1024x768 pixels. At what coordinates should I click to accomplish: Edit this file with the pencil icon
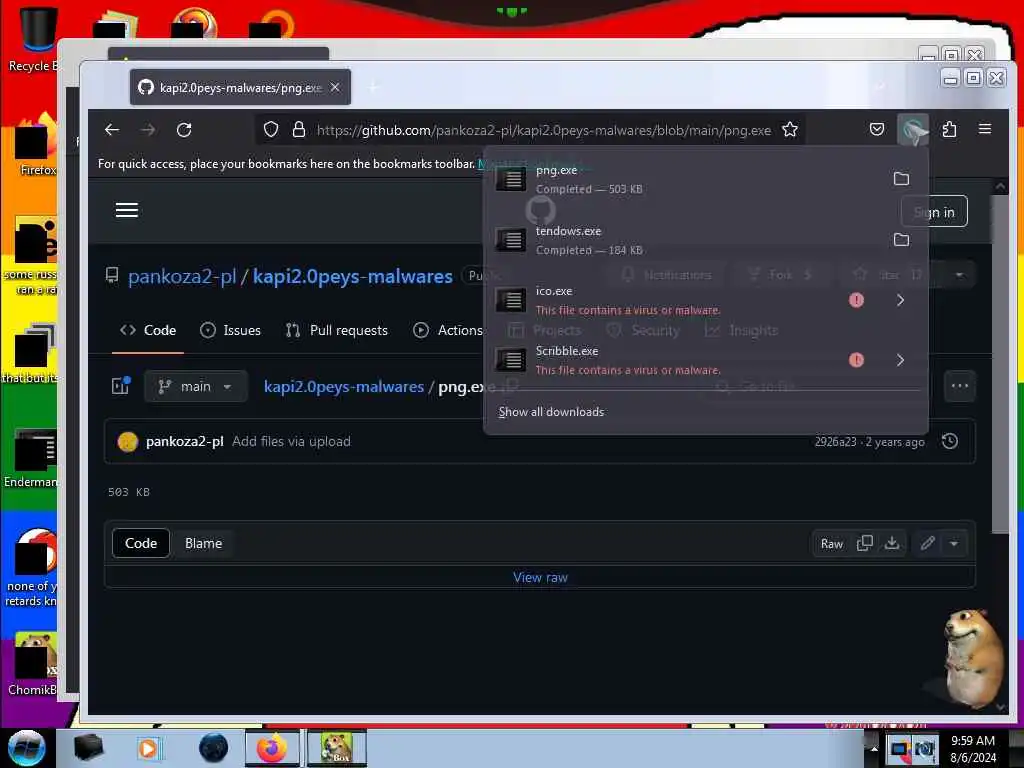coord(927,543)
